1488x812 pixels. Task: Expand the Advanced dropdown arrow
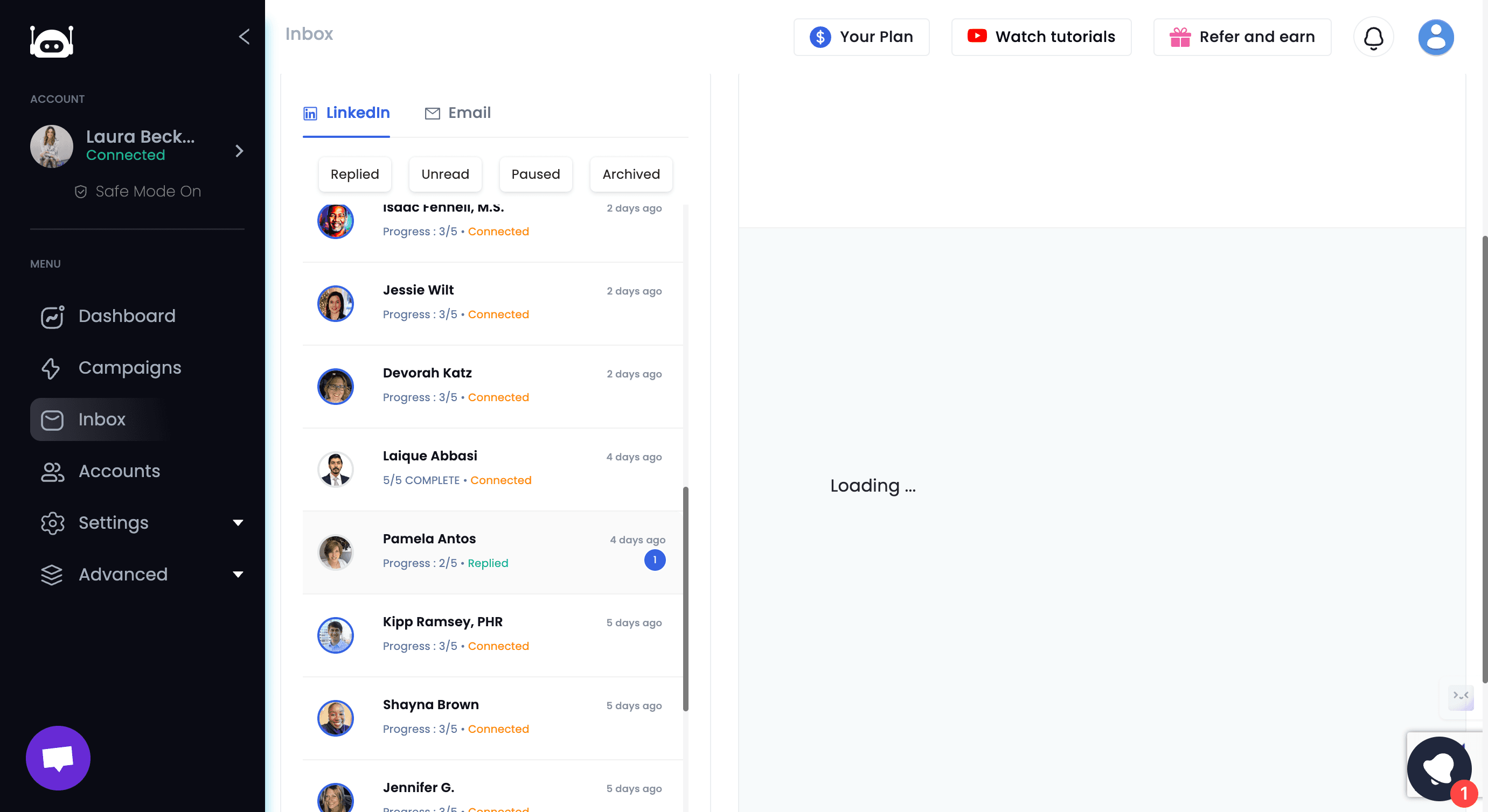(238, 575)
